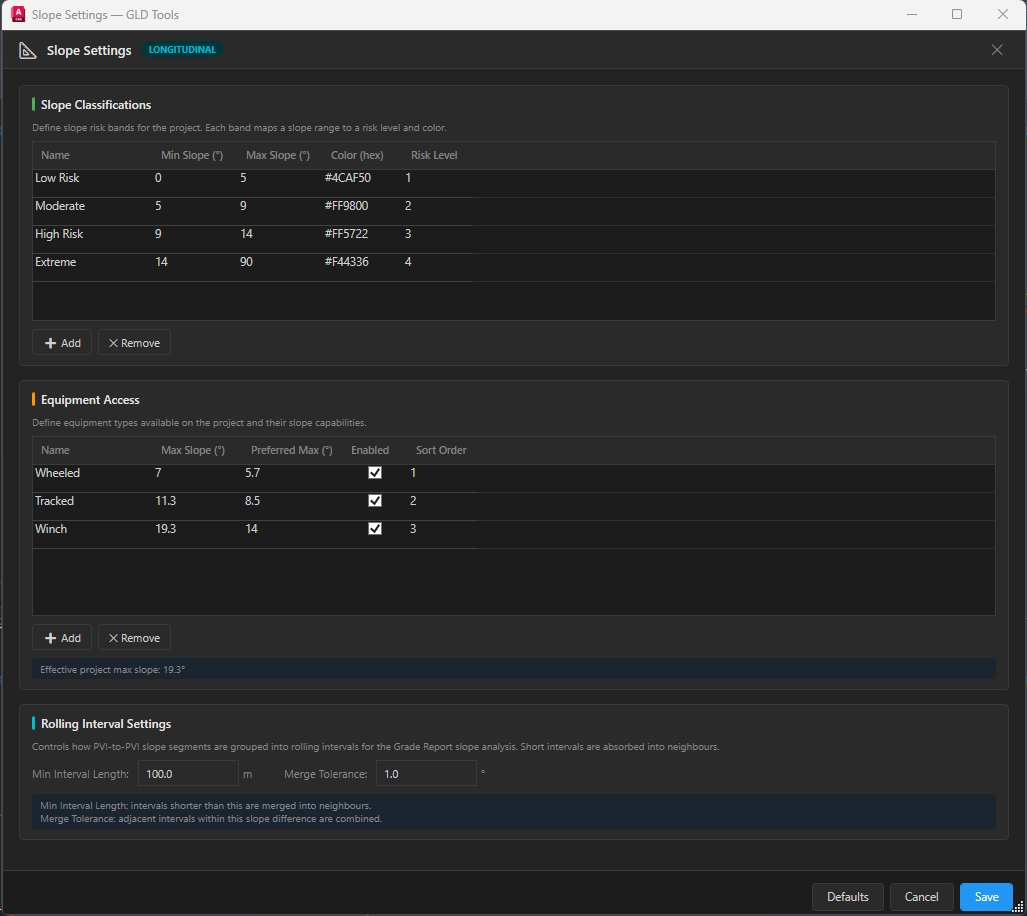Remove the selected slope classification
Image resolution: width=1027 pixels, height=916 pixels.
pyautogui.click(x=134, y=343)
